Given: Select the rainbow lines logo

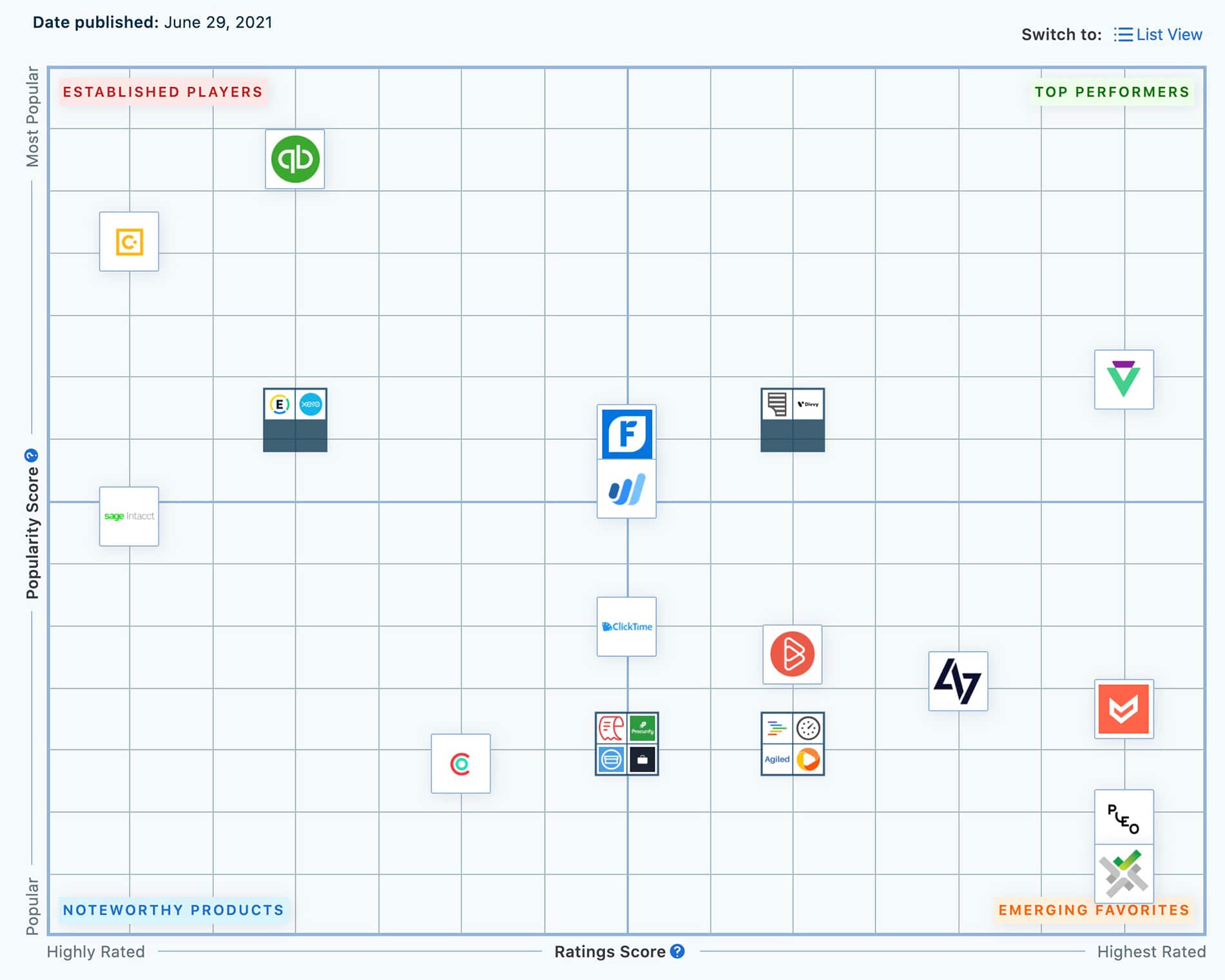Looking at the screenshot, I should (x=776, y=729).
